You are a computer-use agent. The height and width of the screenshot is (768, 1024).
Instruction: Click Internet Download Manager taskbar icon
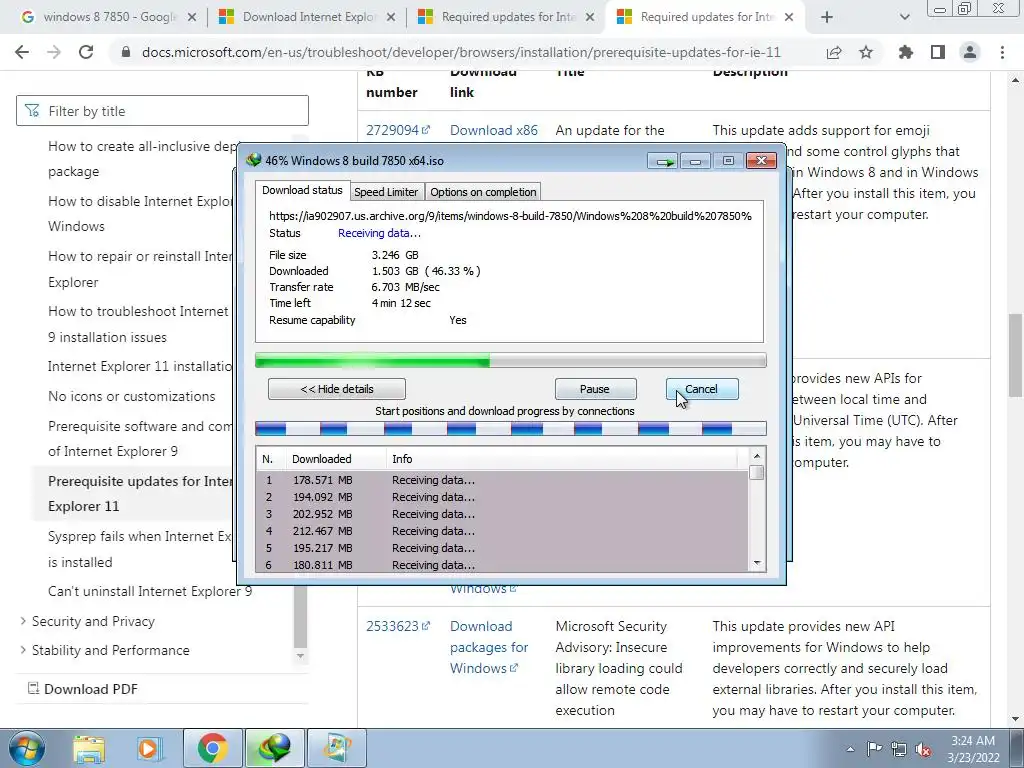pos(274,748)
